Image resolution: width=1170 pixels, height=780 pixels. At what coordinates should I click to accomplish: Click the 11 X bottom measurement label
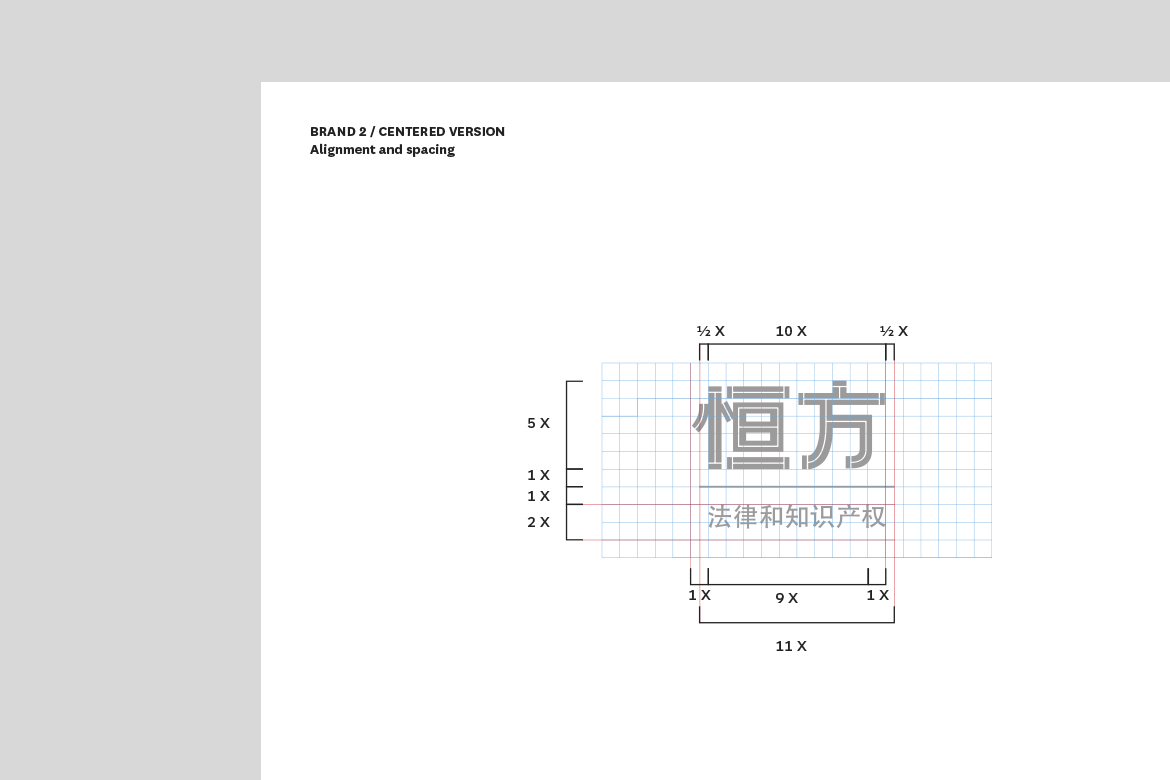coord(791,646)
